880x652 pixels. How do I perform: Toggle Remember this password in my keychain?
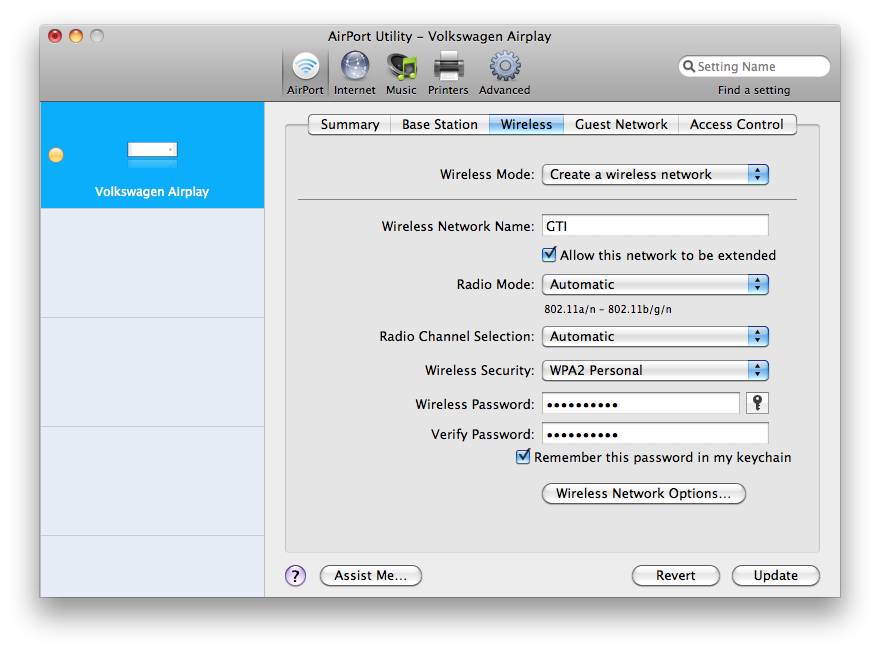pos(522,457)
